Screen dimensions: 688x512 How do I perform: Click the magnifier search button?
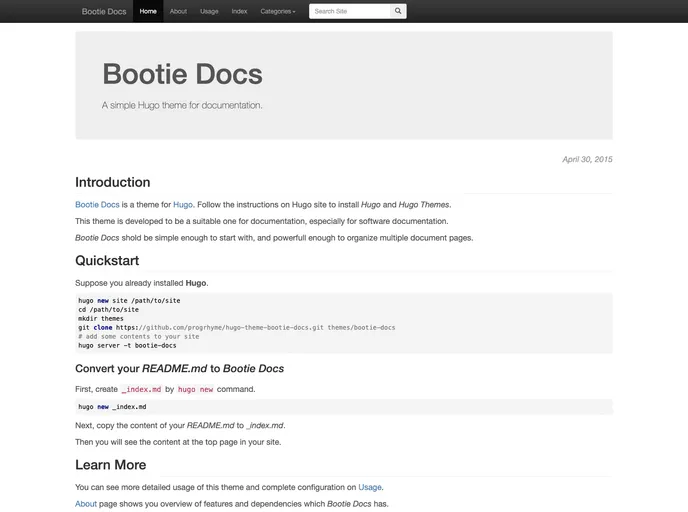click(x=398, y=11)
